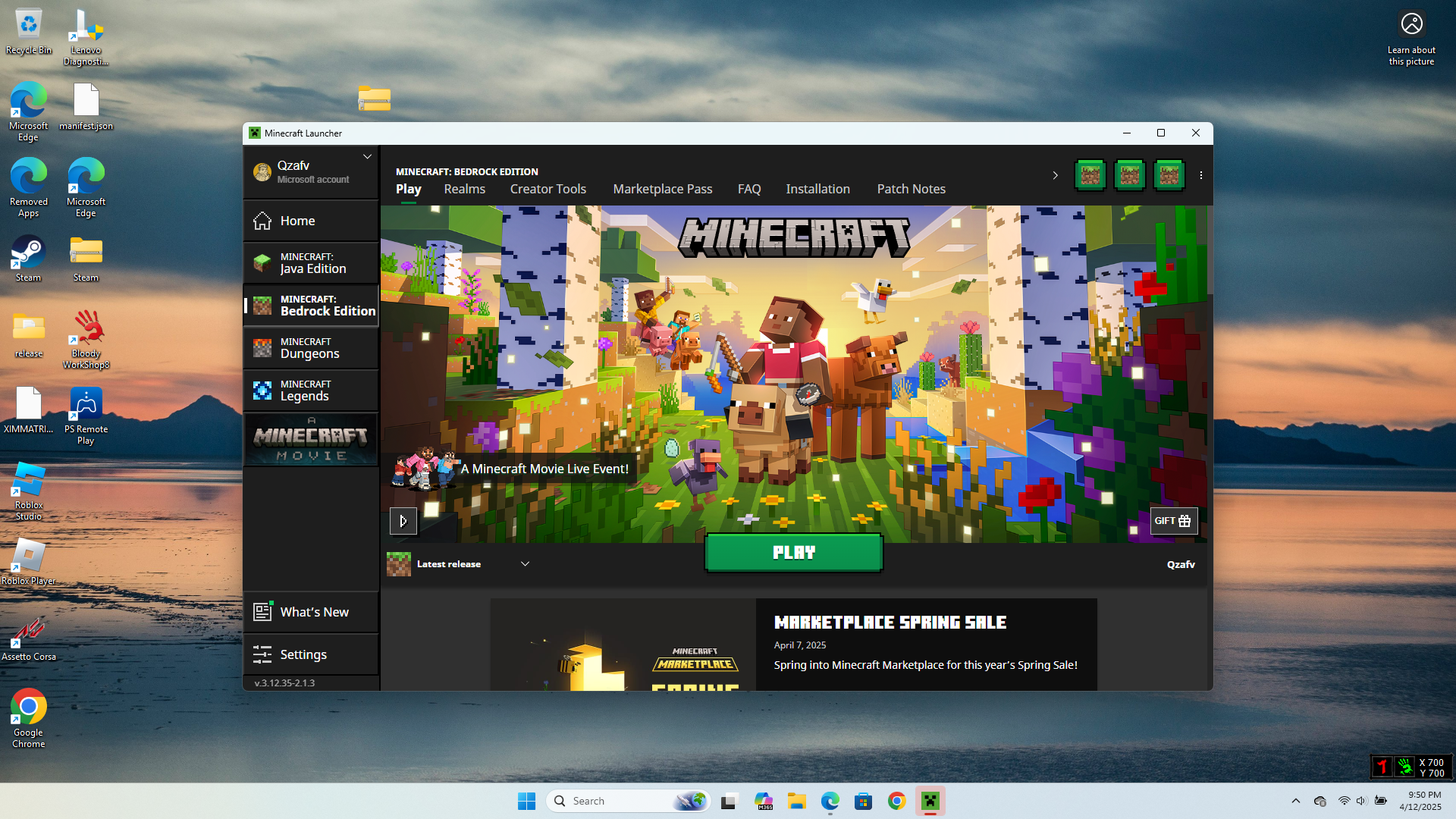This screenshot has height=819, width=1456.
Task: Select Roblox Studio desktop icon
Action: point(29,491)
